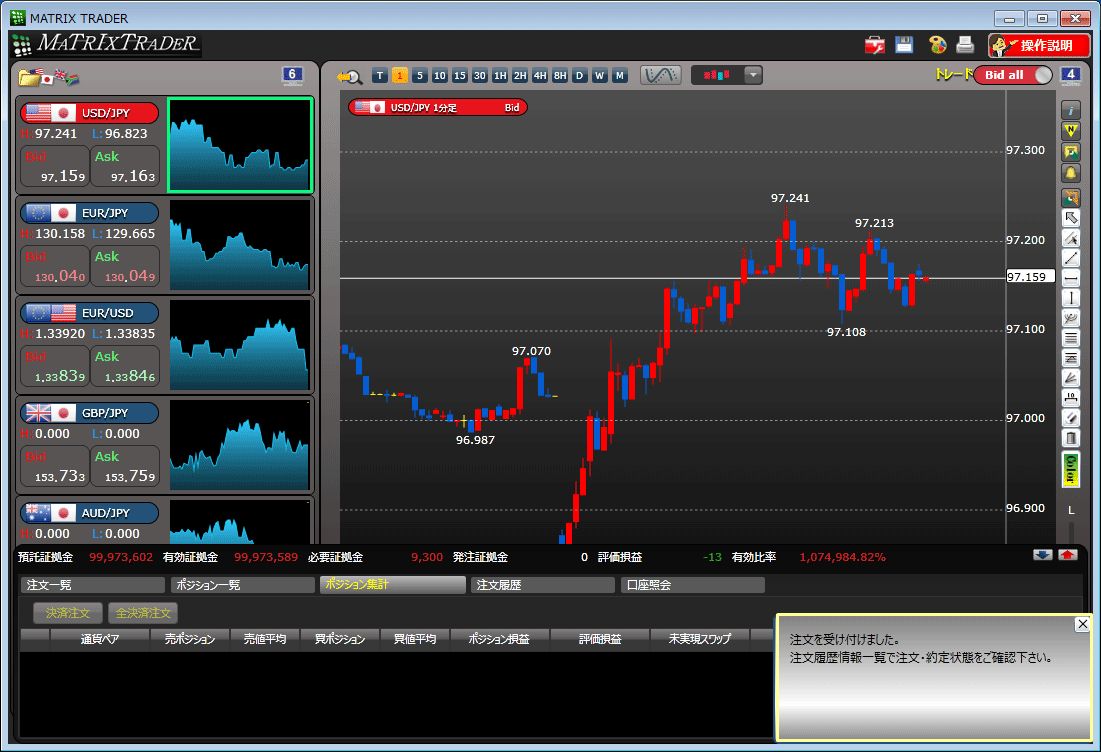This screenshot has width=1101, height=752.
Task: Click the printer icon
Action: tap(965, 45)
